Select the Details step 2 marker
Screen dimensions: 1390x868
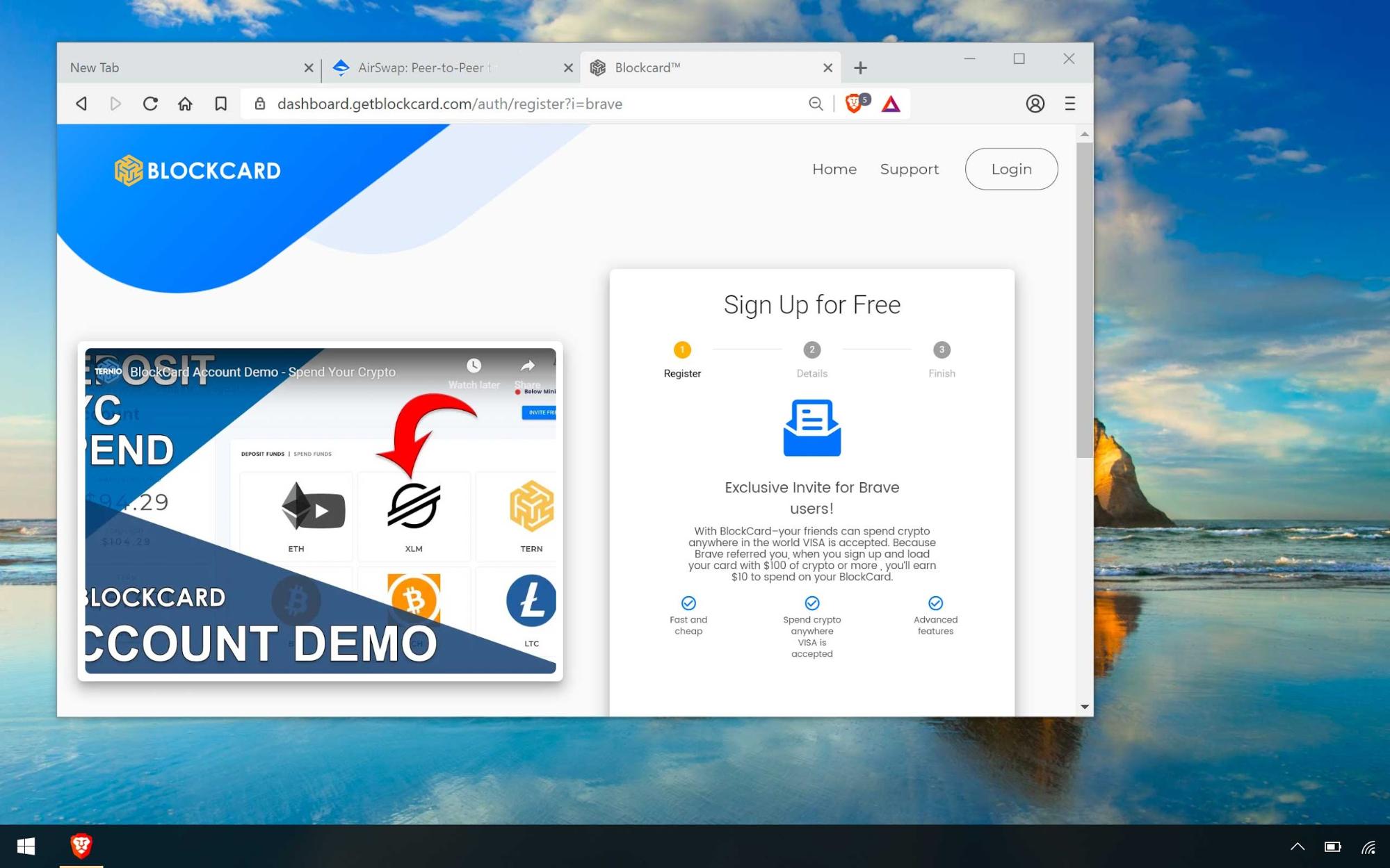coord(811,350)
